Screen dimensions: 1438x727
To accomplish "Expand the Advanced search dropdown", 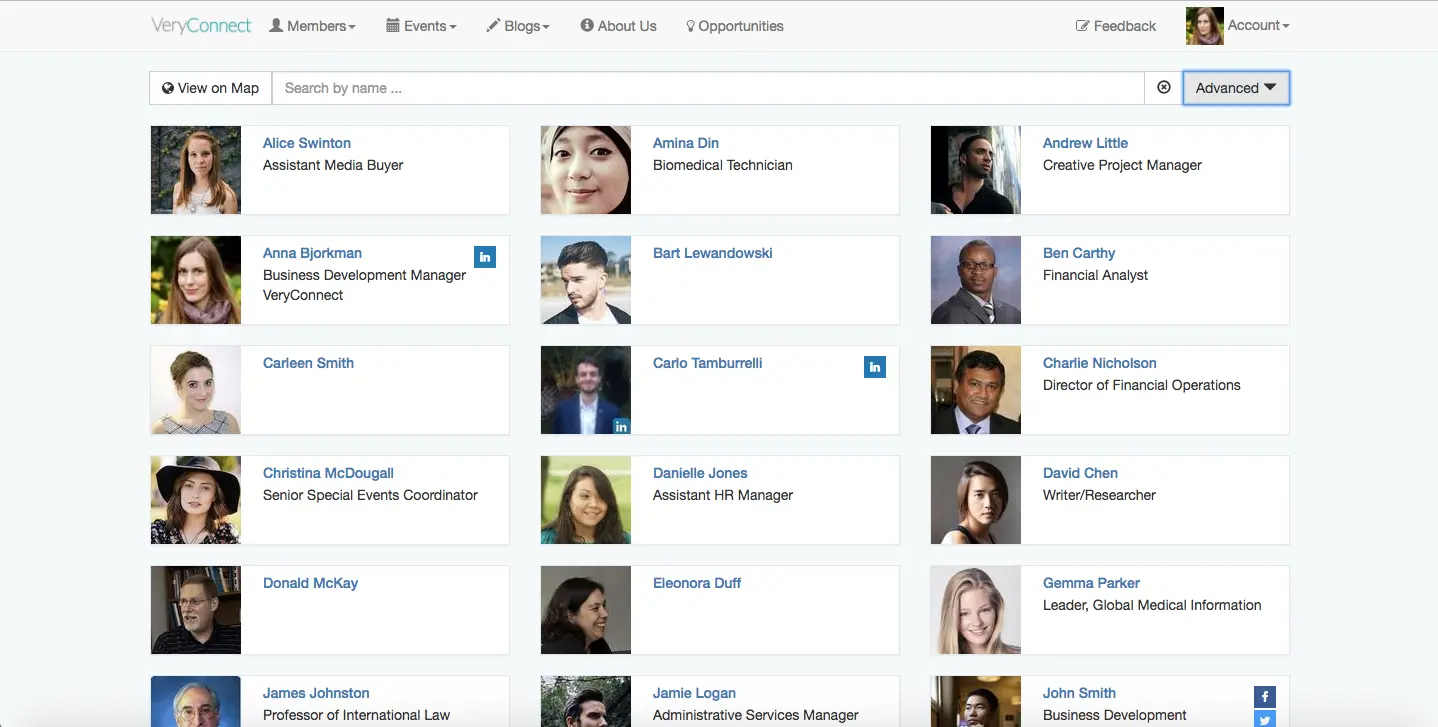I will (1236, 88).
